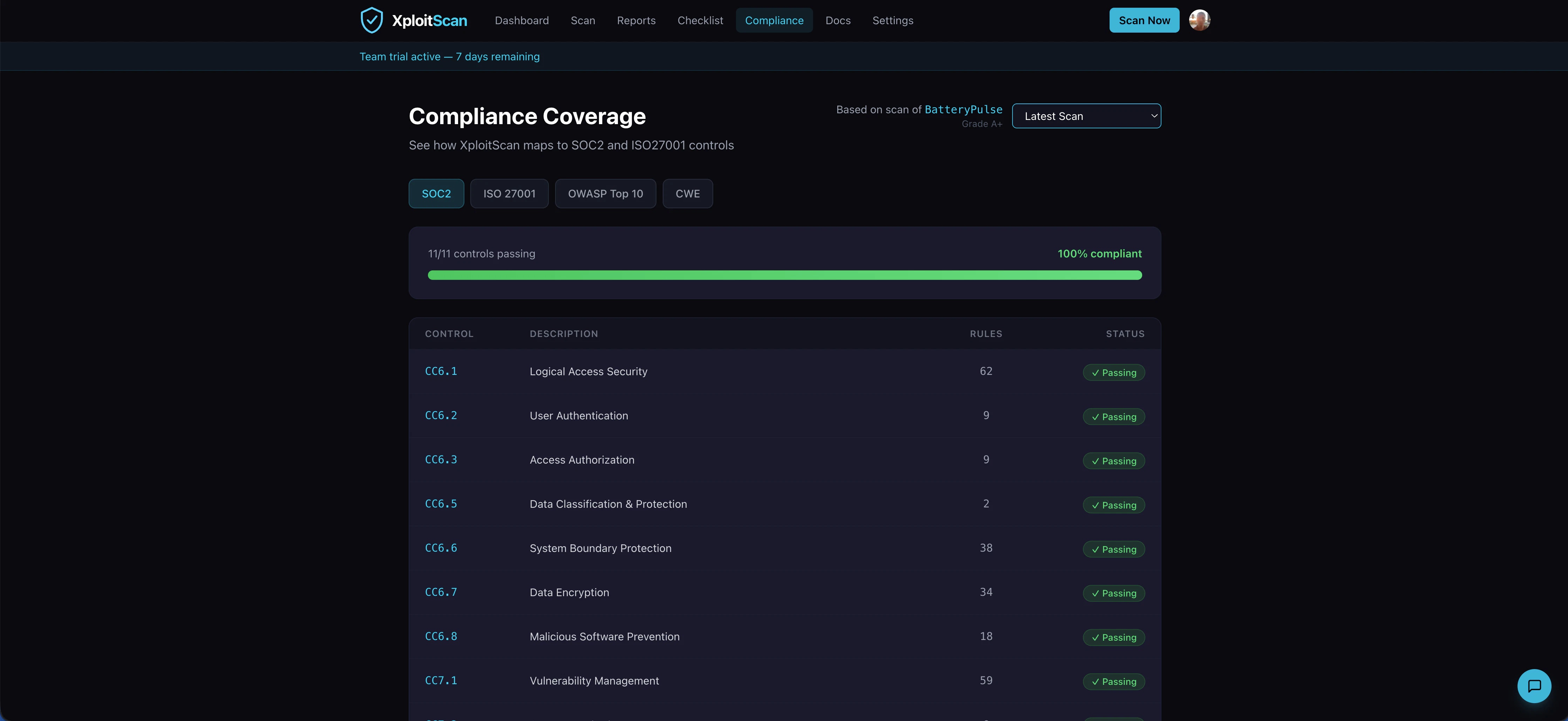
Task: Open the chat support bubble icon
Action: point(1534,686)
